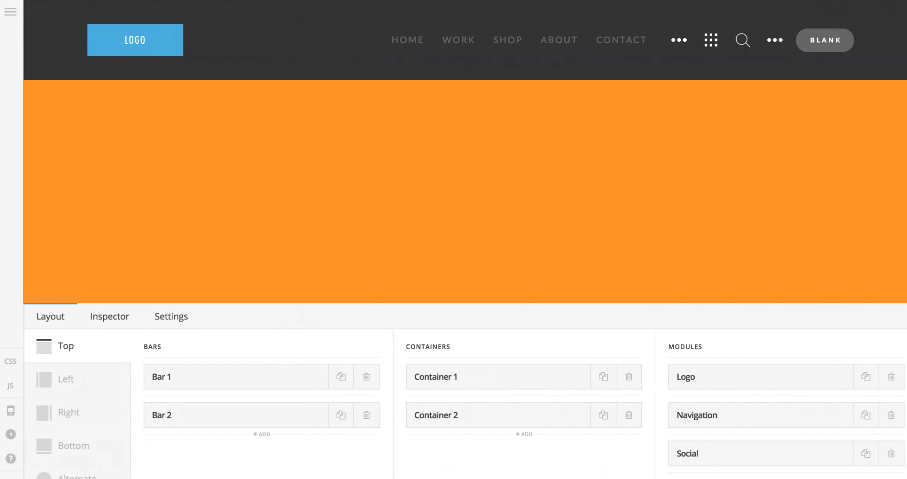This screenshot has height=479, width=907.
Task: Duplicate the Navigation module
Action: (865, 415)
